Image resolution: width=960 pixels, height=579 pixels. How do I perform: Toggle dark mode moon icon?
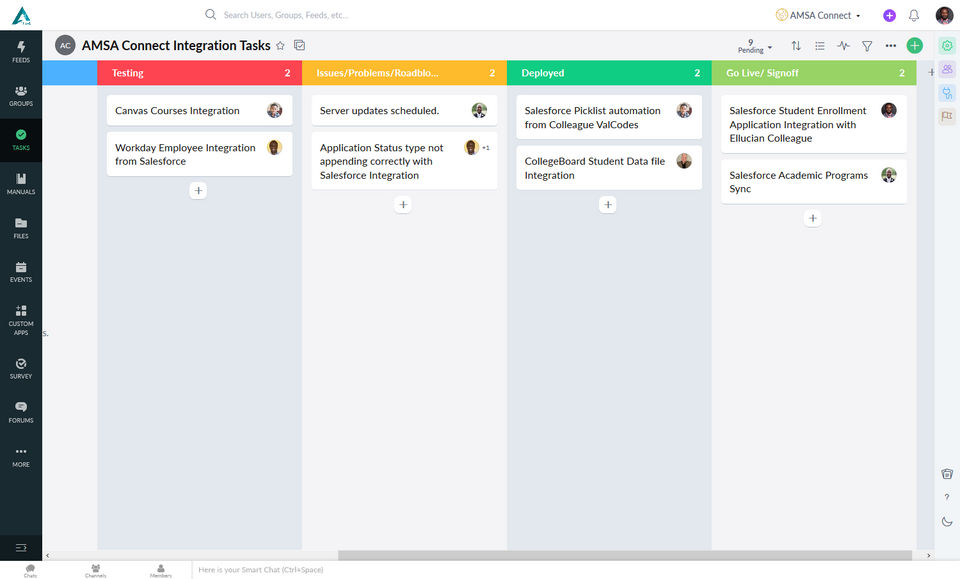tap(947, 521)
